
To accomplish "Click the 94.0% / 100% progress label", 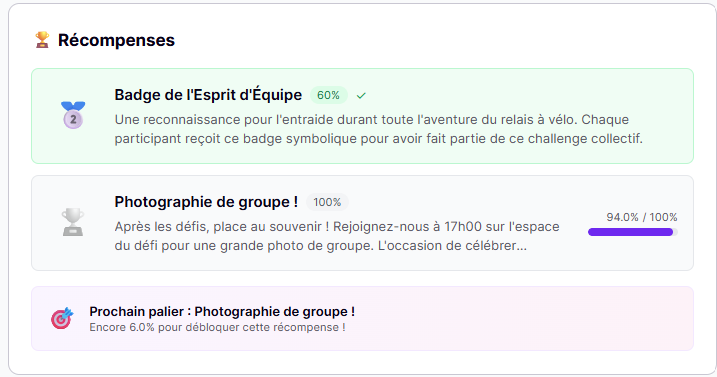I will (642, 217).
